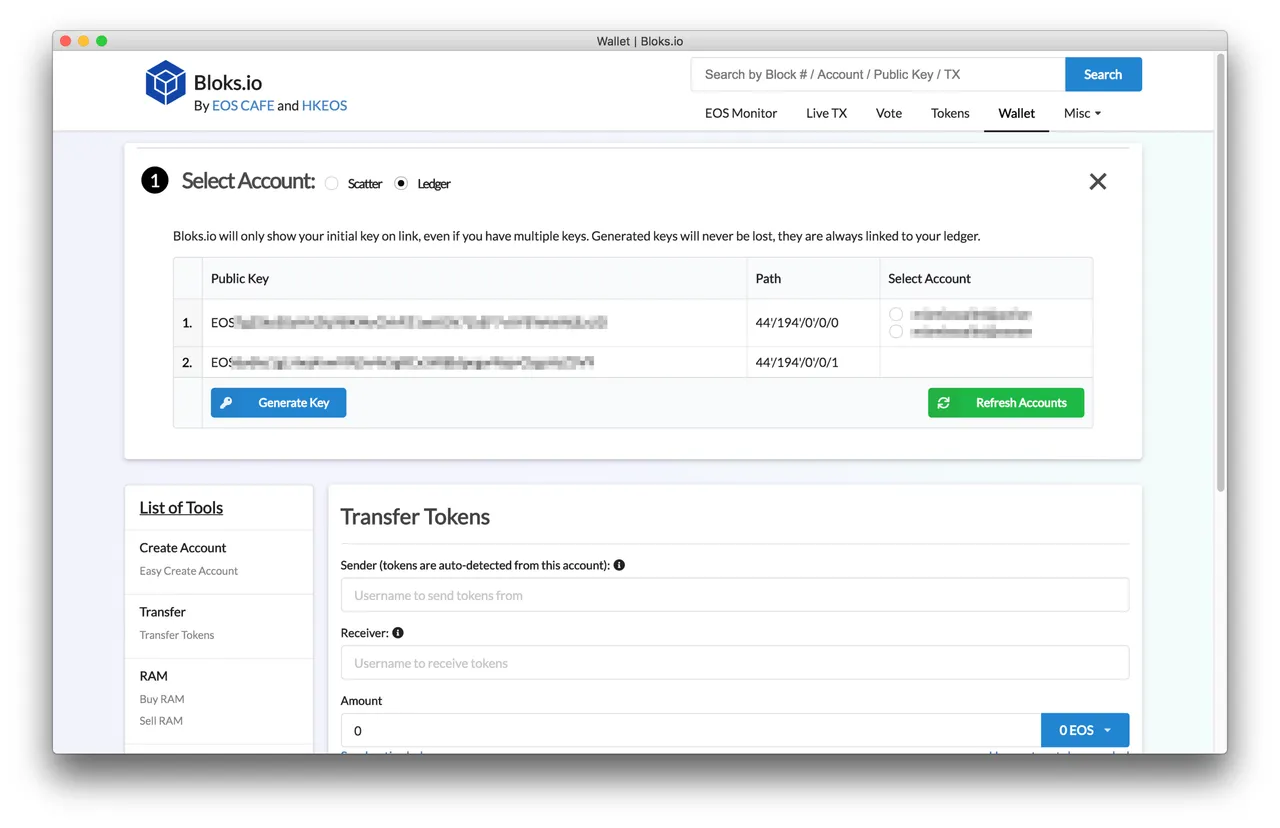Click the Bloks.io site name text
The height and width of the screenshot is (828, 1280).
(x=228, y=82)
